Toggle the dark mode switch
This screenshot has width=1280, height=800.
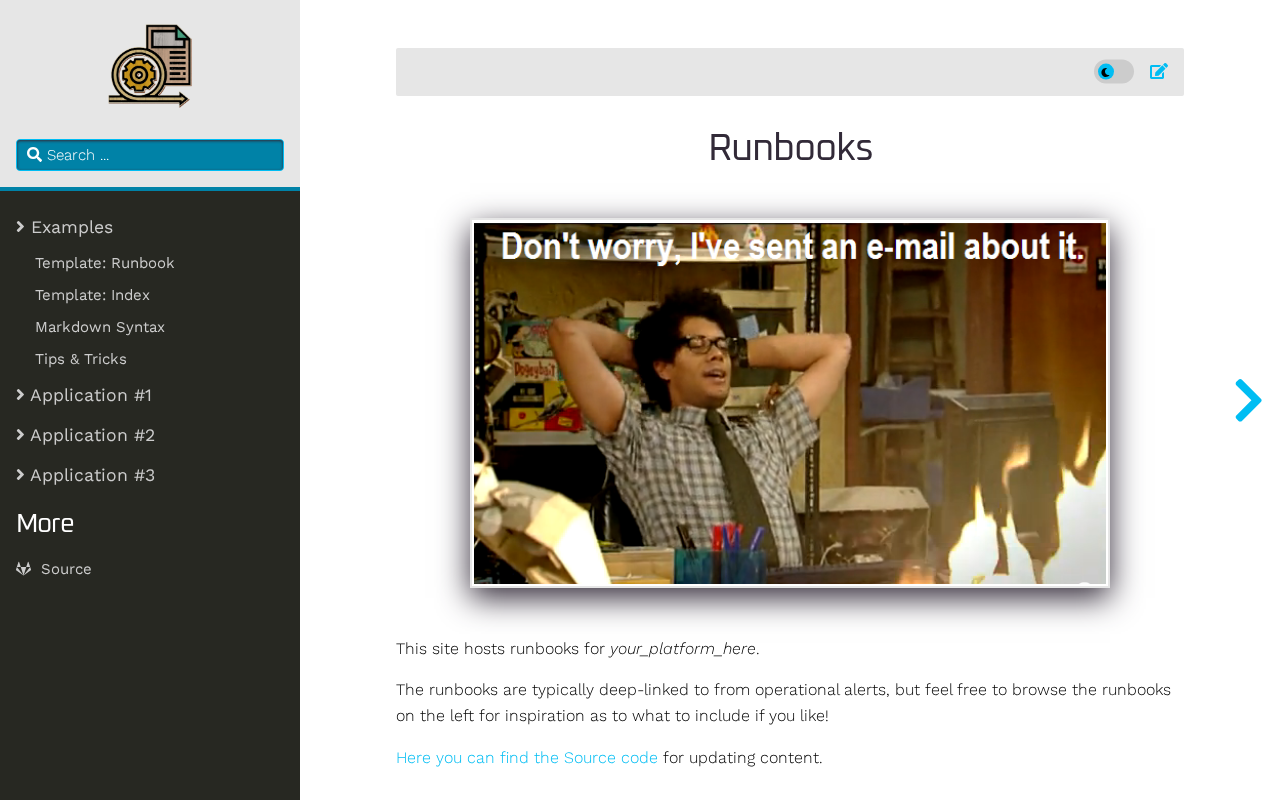coord(1114,72)
